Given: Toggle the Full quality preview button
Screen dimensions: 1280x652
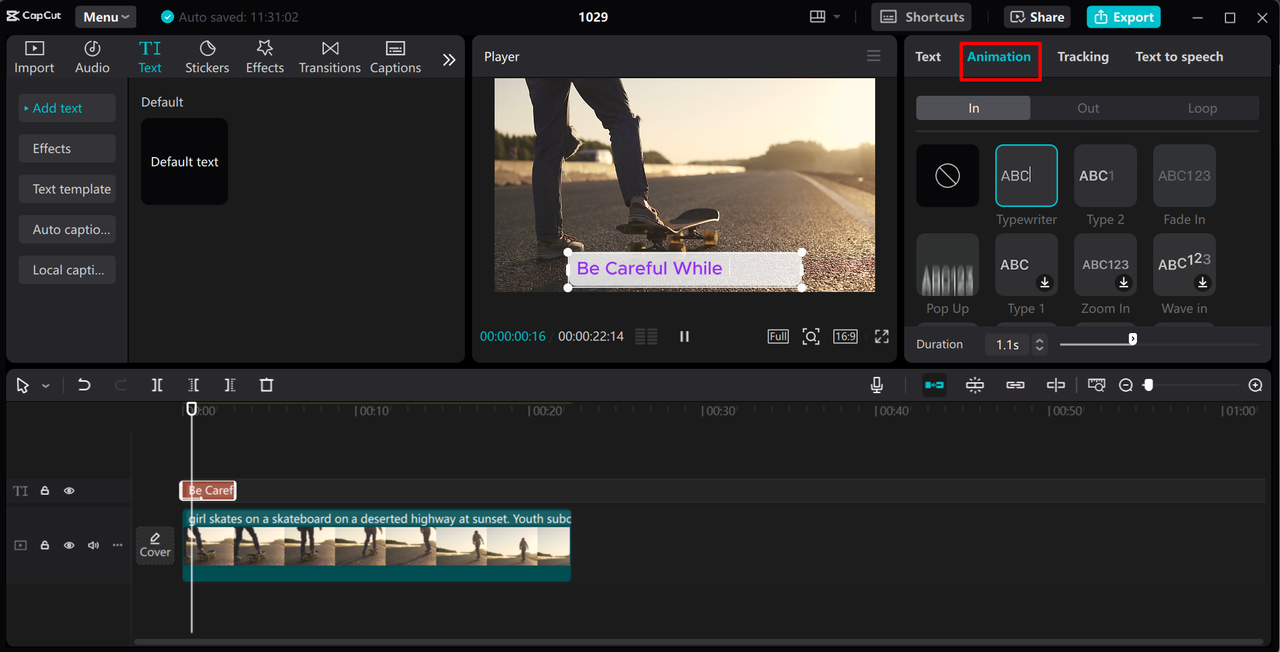Looking at the screenshot, I should coord(778,337).
